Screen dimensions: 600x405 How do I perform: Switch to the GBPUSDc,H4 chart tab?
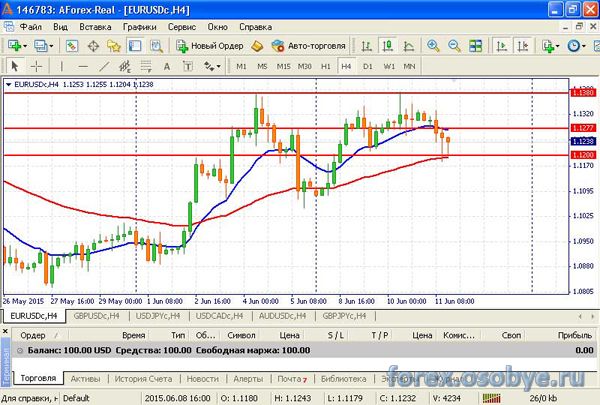tap(96, 316)
